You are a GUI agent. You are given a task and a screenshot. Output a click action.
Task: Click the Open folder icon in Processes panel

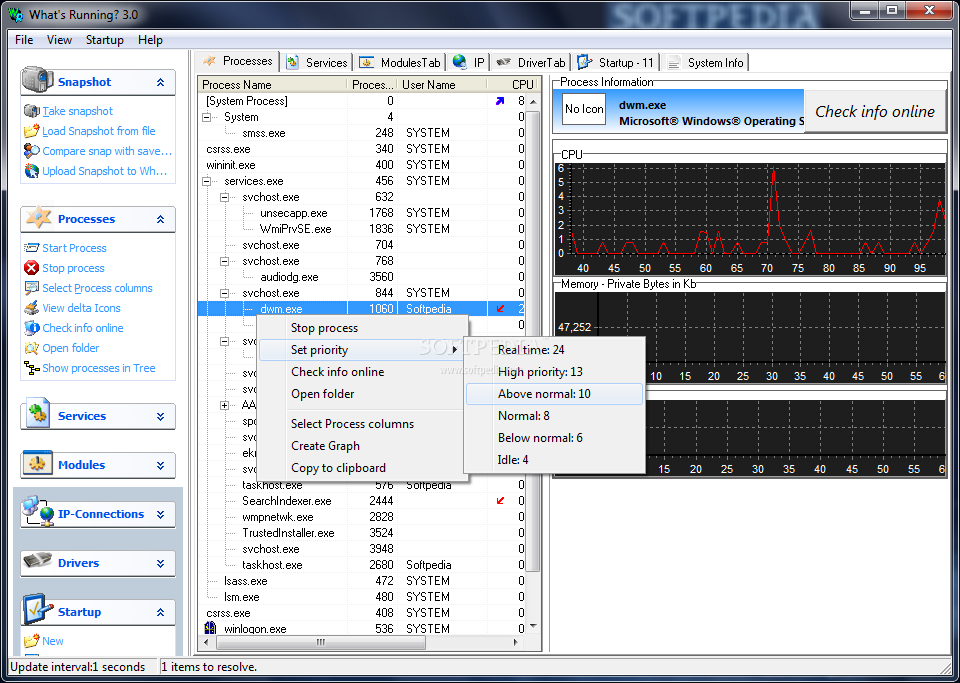(31, 348)
